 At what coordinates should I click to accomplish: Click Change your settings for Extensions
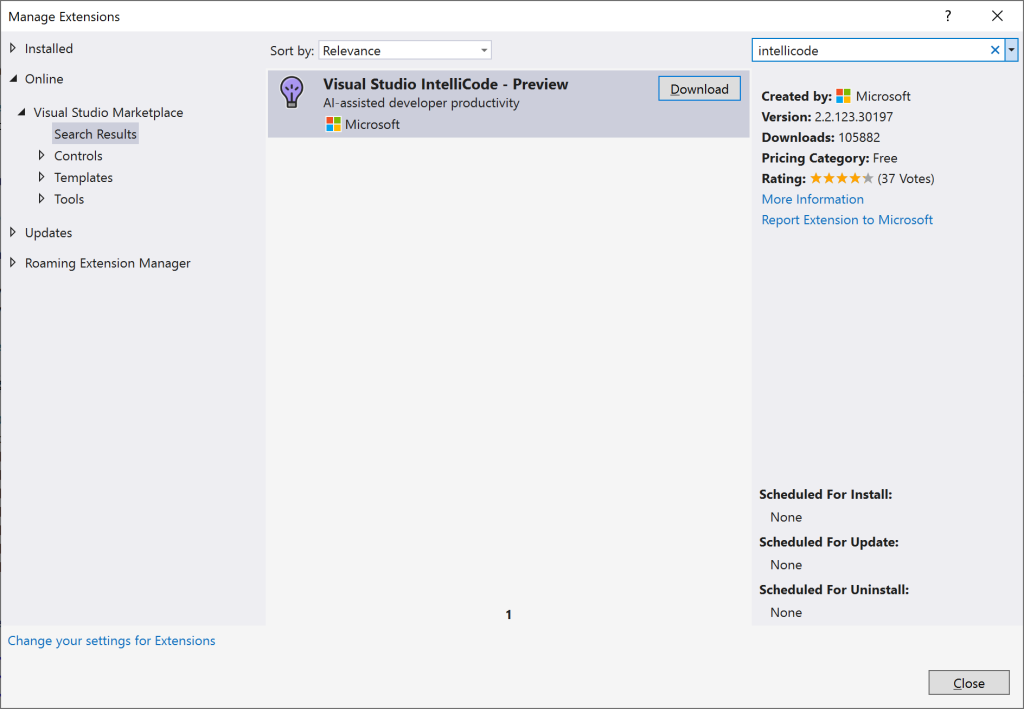(x=111, y=640)
